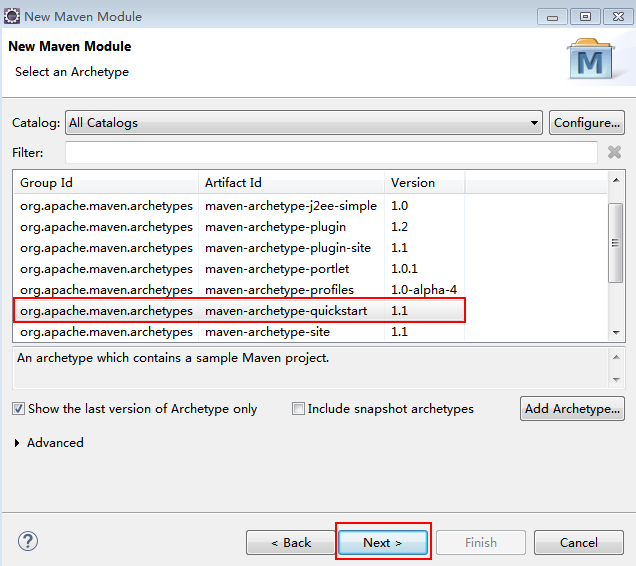Image resolution: width=636 pixels, height=566 pixels.
Task: Minimize the New Maven Module window
Action: (x=552, y=17)
